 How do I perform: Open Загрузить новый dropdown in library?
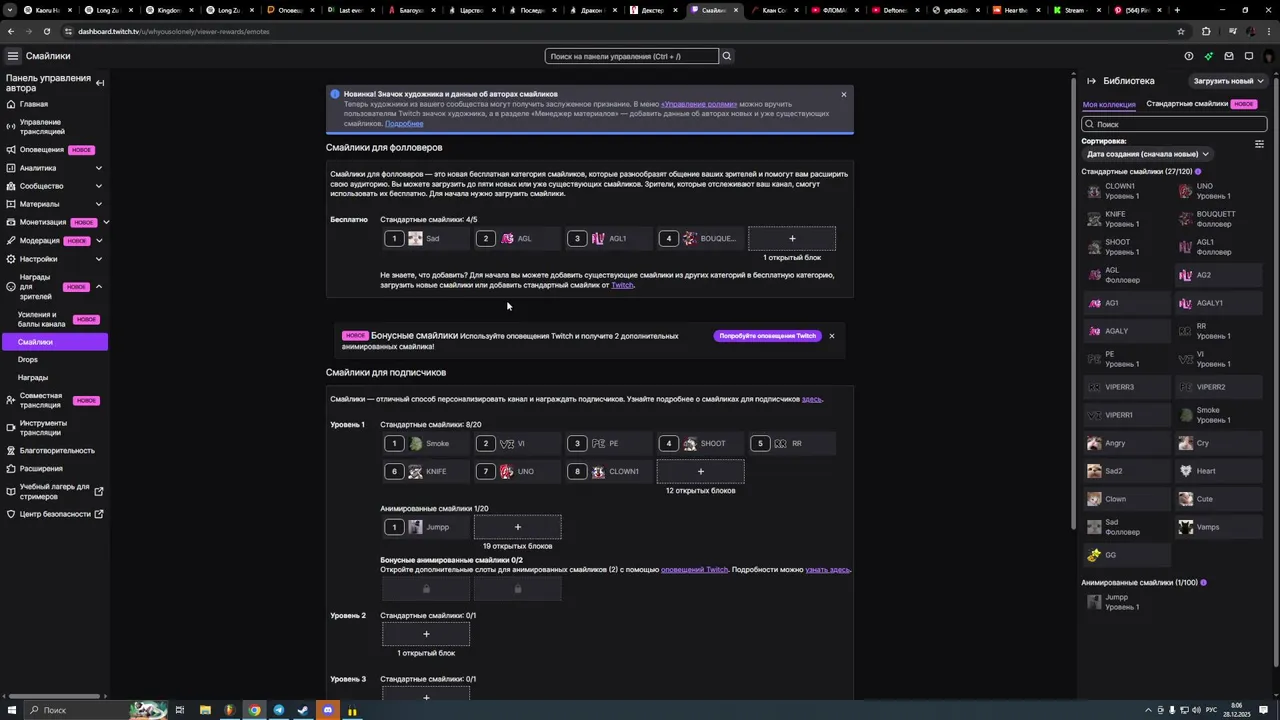1228,81
